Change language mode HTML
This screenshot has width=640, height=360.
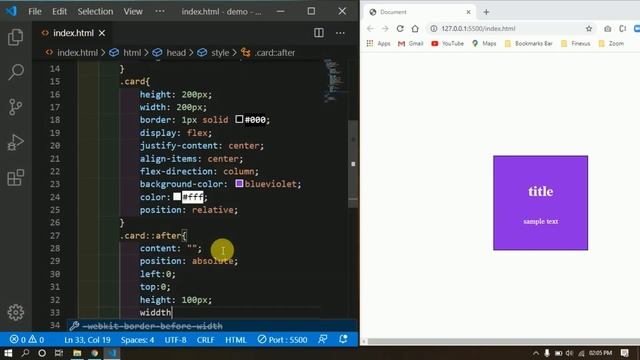[x=236, y=340]
